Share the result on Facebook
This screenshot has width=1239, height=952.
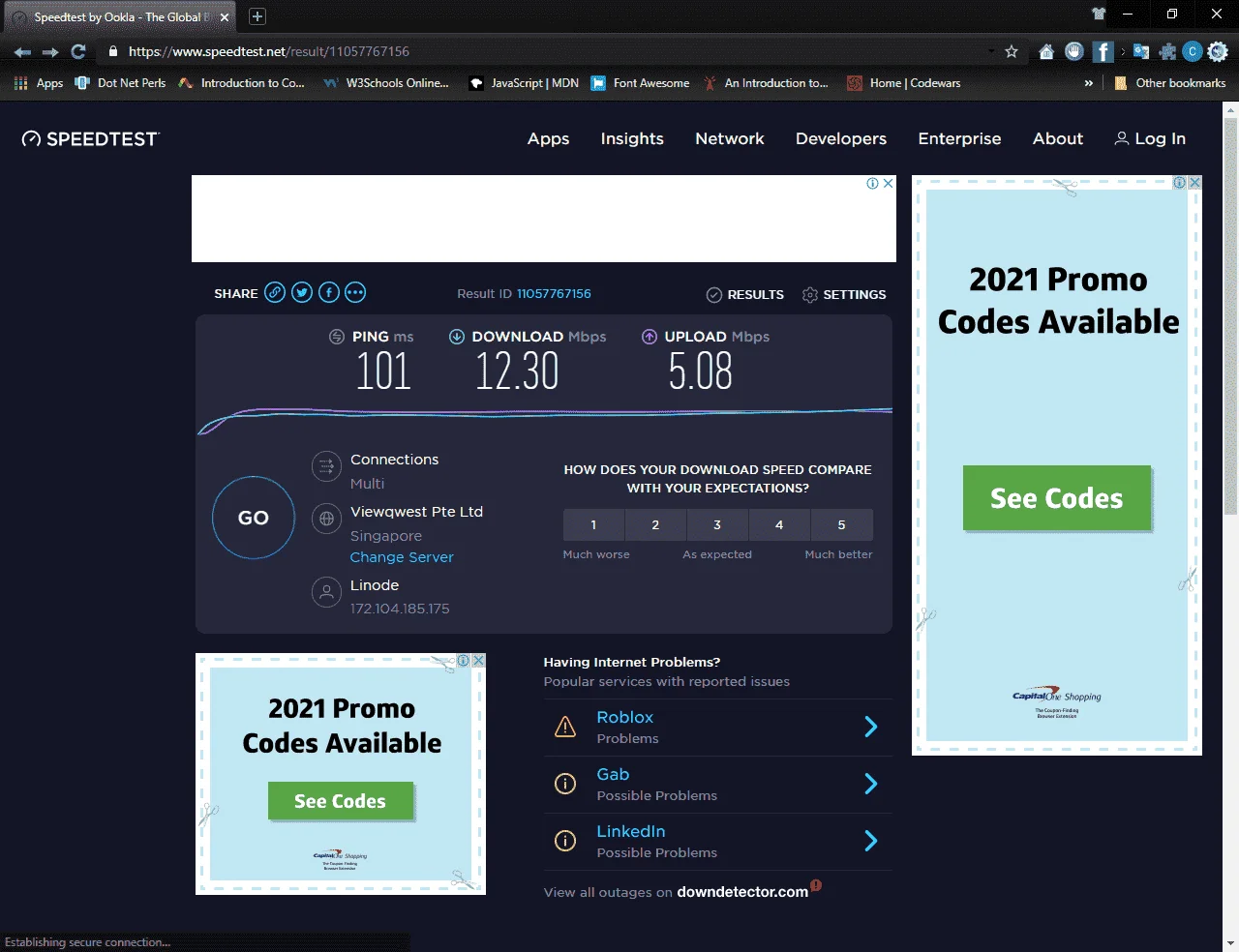point(329,292)
